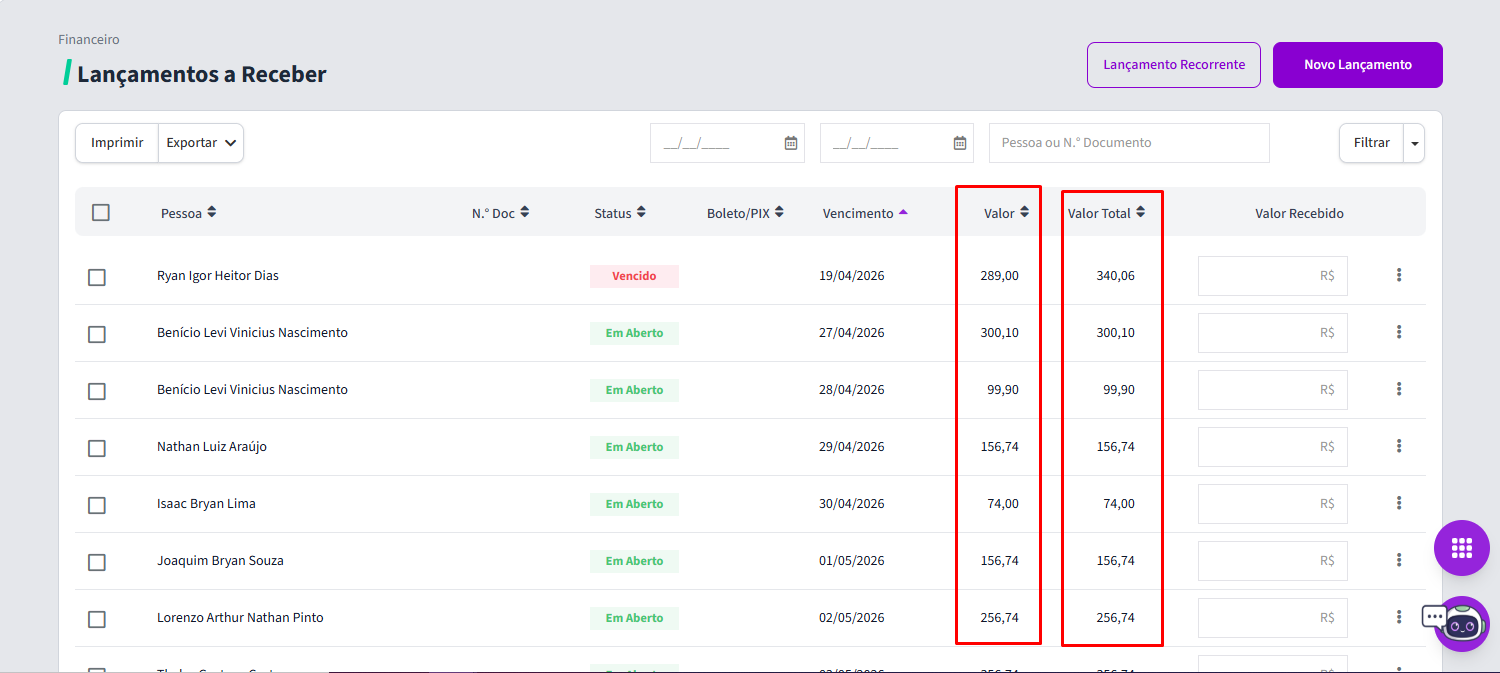Image resolution: width=1500 pixels, height=673 pixels.
Task: Expand the Exportar dropdown
Action: coord(201,143)
